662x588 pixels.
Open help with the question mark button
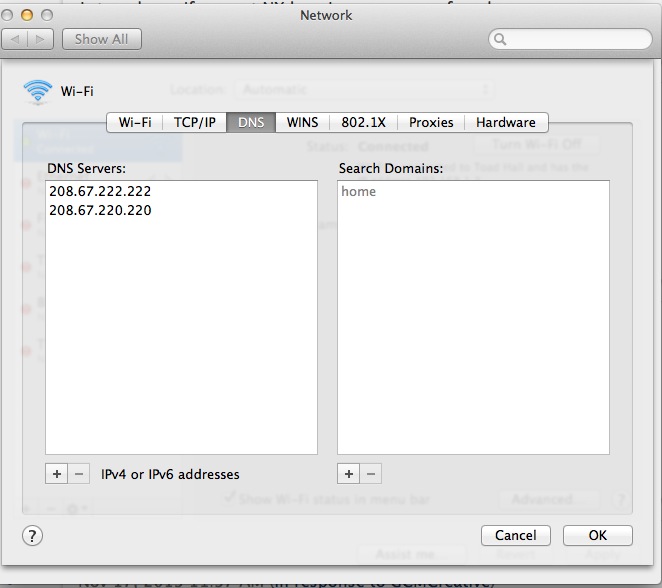[x=33, y=536]
